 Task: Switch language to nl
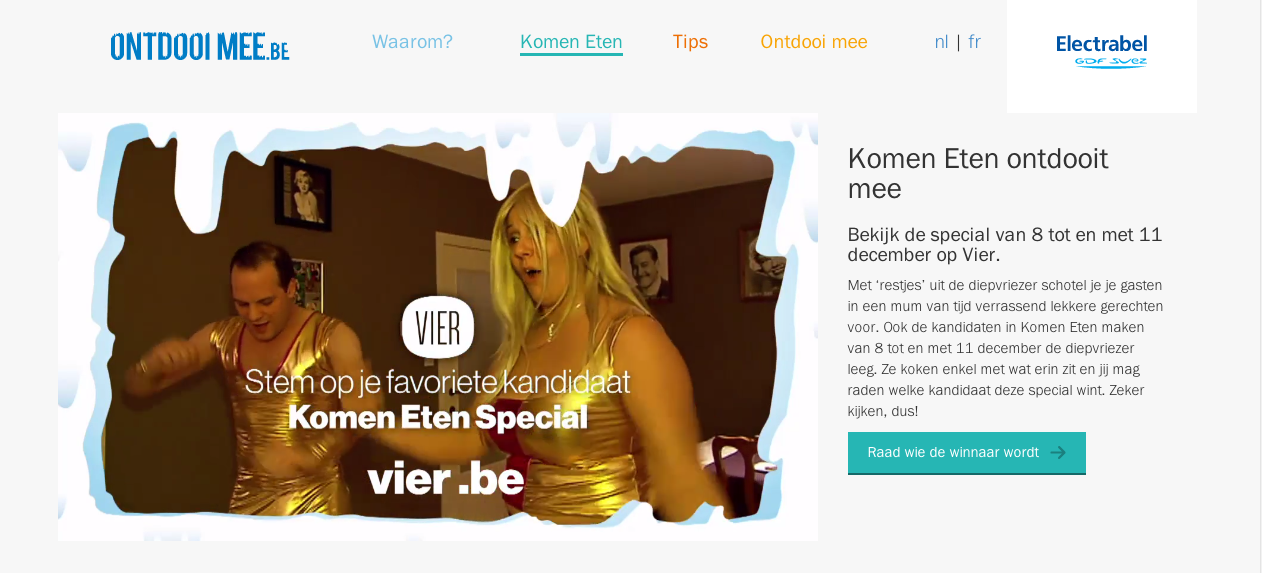941,42
